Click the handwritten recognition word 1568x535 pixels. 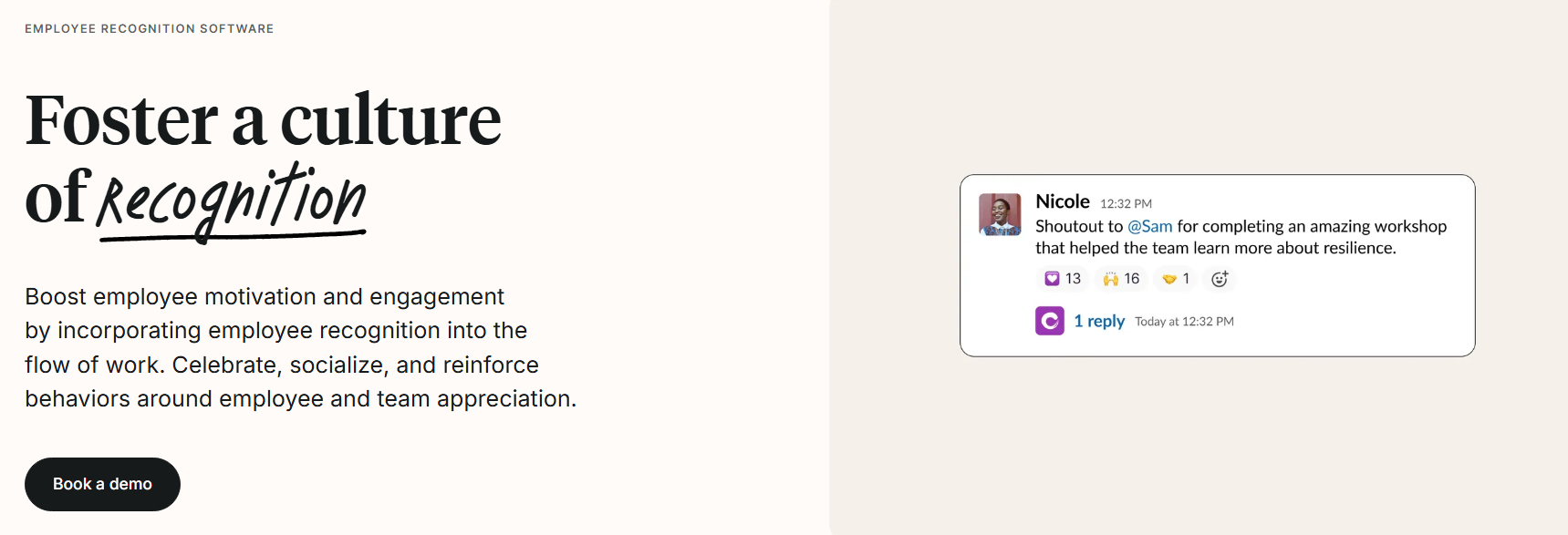(232, 200)
